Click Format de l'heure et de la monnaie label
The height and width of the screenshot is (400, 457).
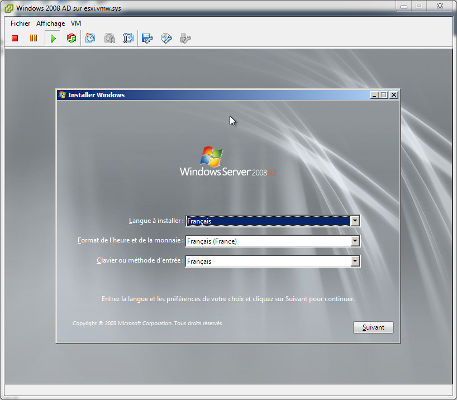[x=130, y=240]
